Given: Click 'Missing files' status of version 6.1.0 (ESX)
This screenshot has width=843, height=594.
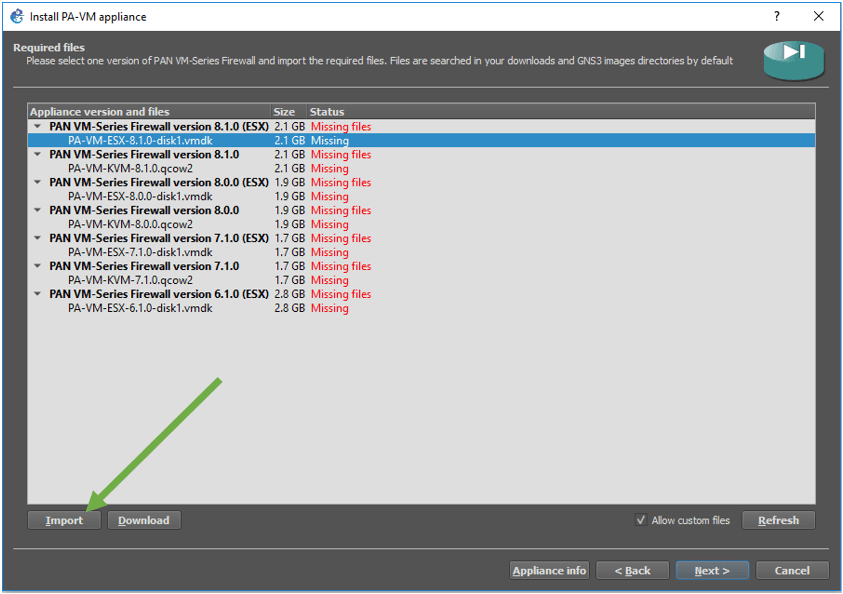Looking at the screenshot, I should click(x=341, y=294).
